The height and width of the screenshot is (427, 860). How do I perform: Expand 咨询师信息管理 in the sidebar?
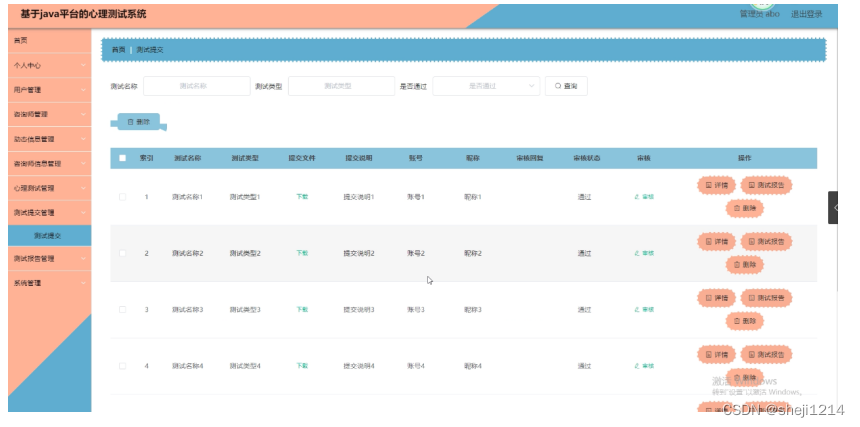point(49,164)
